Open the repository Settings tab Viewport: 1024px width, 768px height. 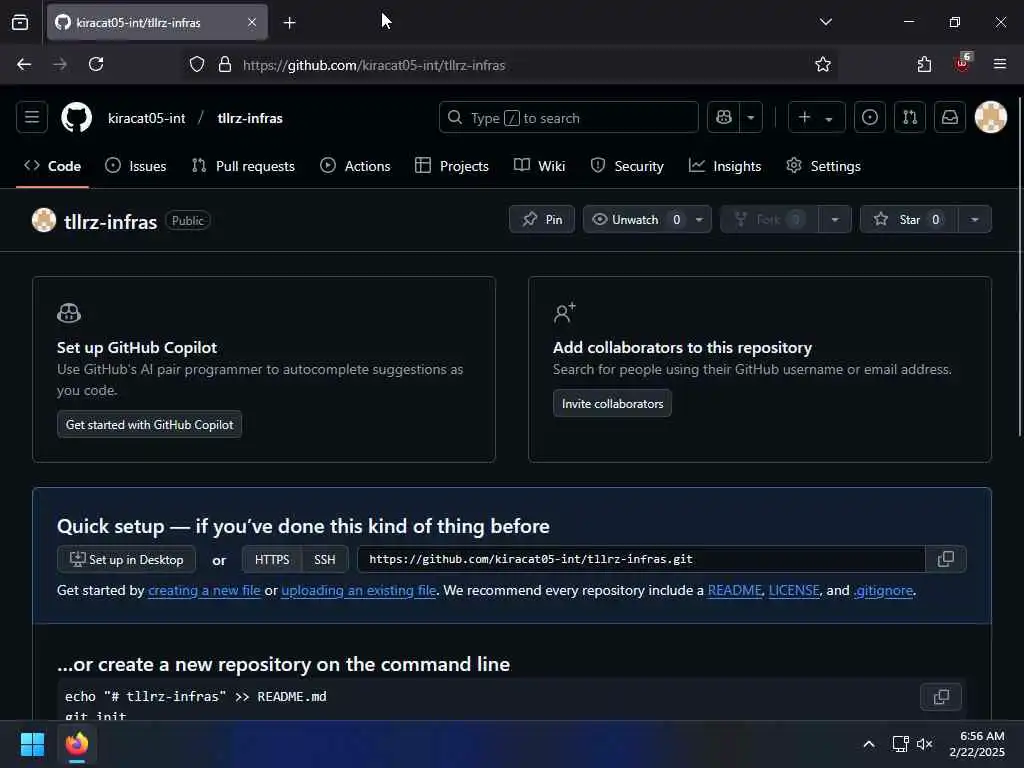tap(824, 166)
